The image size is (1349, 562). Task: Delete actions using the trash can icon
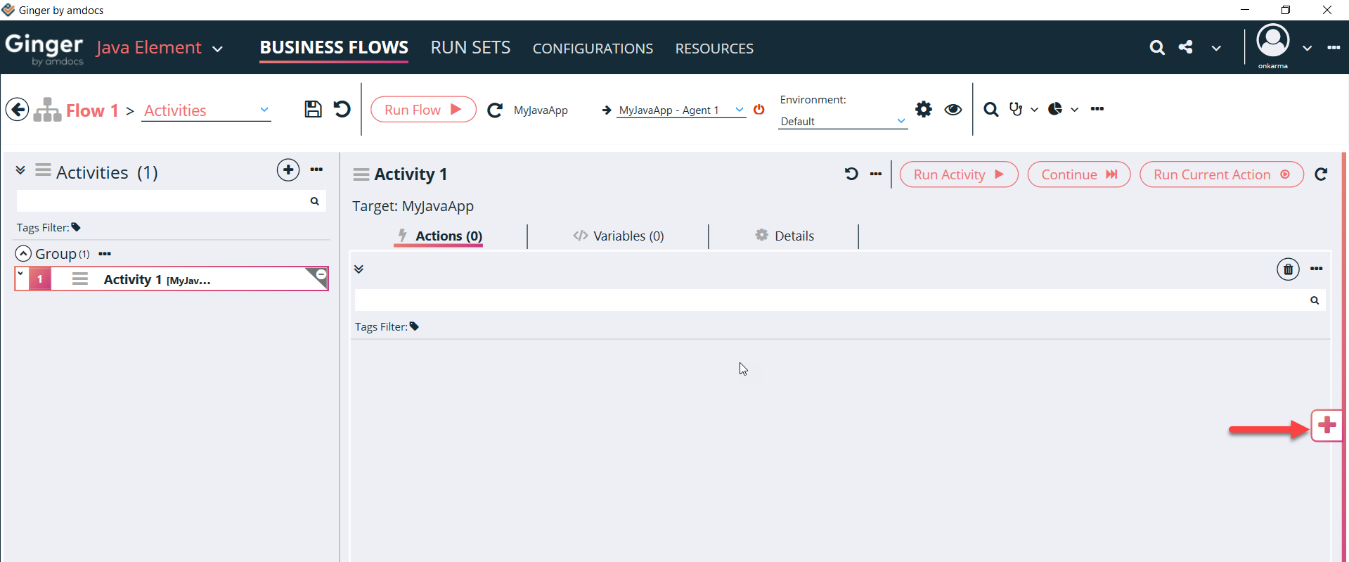click(1288, 269)
